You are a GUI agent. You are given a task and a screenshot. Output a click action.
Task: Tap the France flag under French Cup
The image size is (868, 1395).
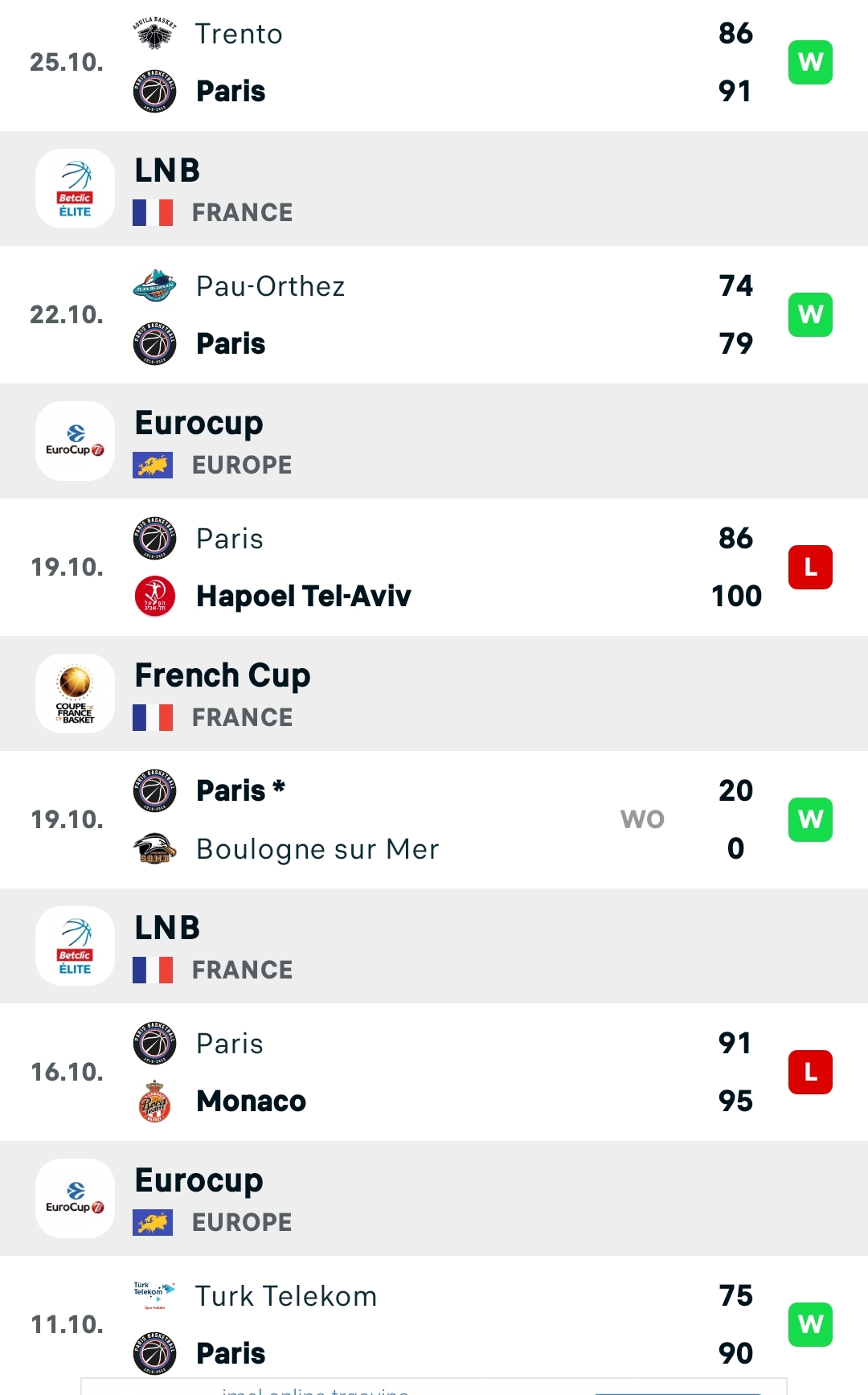[x=153, y=717]
